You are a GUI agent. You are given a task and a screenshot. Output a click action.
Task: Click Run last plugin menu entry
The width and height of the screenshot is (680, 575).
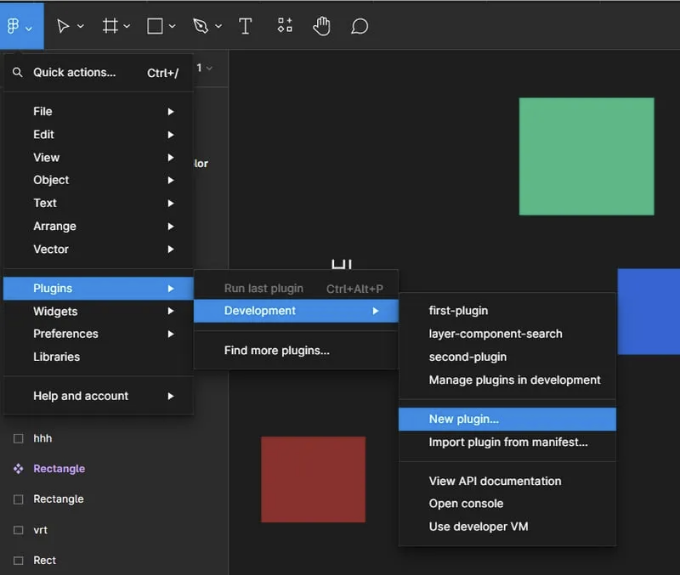pos(296,288)
